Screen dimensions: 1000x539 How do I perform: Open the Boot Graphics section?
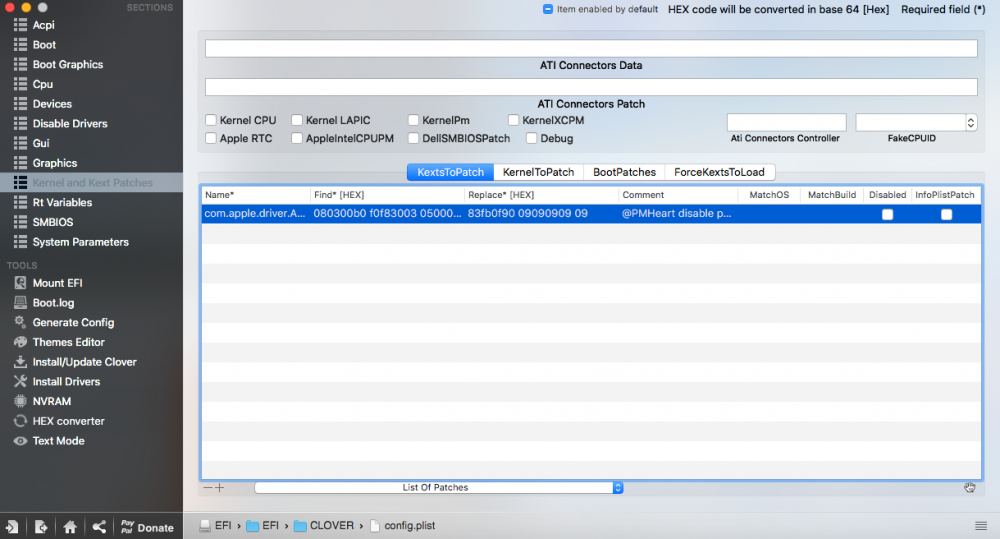click(68, 64)
